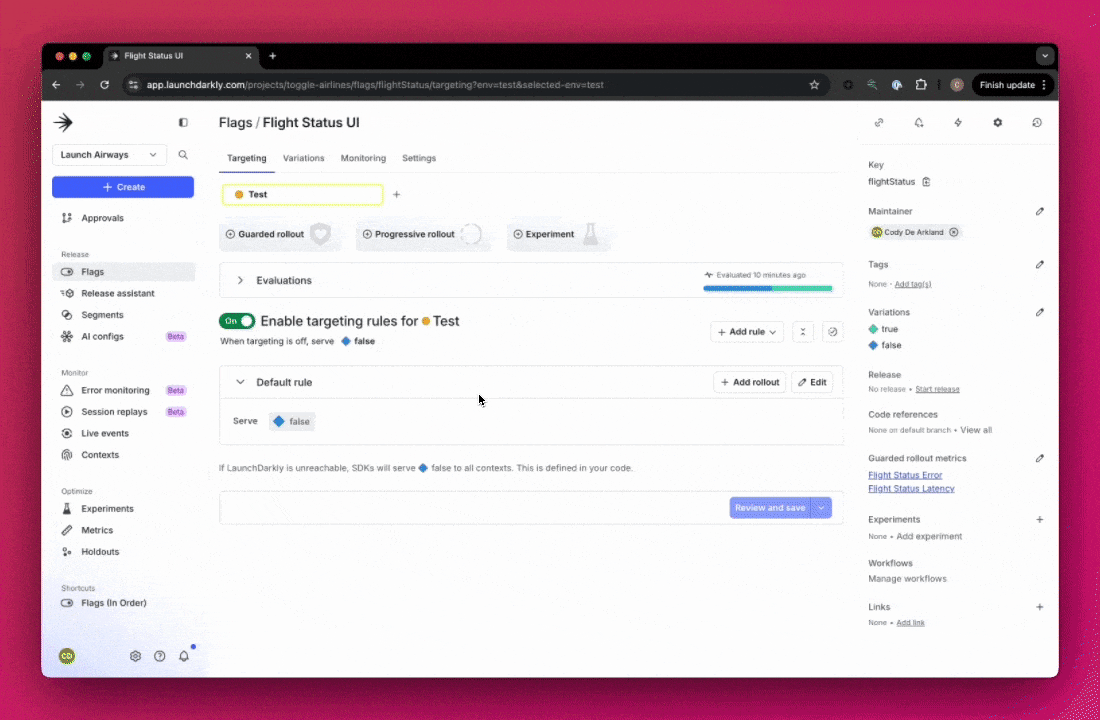Open flag notifications bell in the header
This screenshot has height=720, width=1100.
[x=918, y=122]
